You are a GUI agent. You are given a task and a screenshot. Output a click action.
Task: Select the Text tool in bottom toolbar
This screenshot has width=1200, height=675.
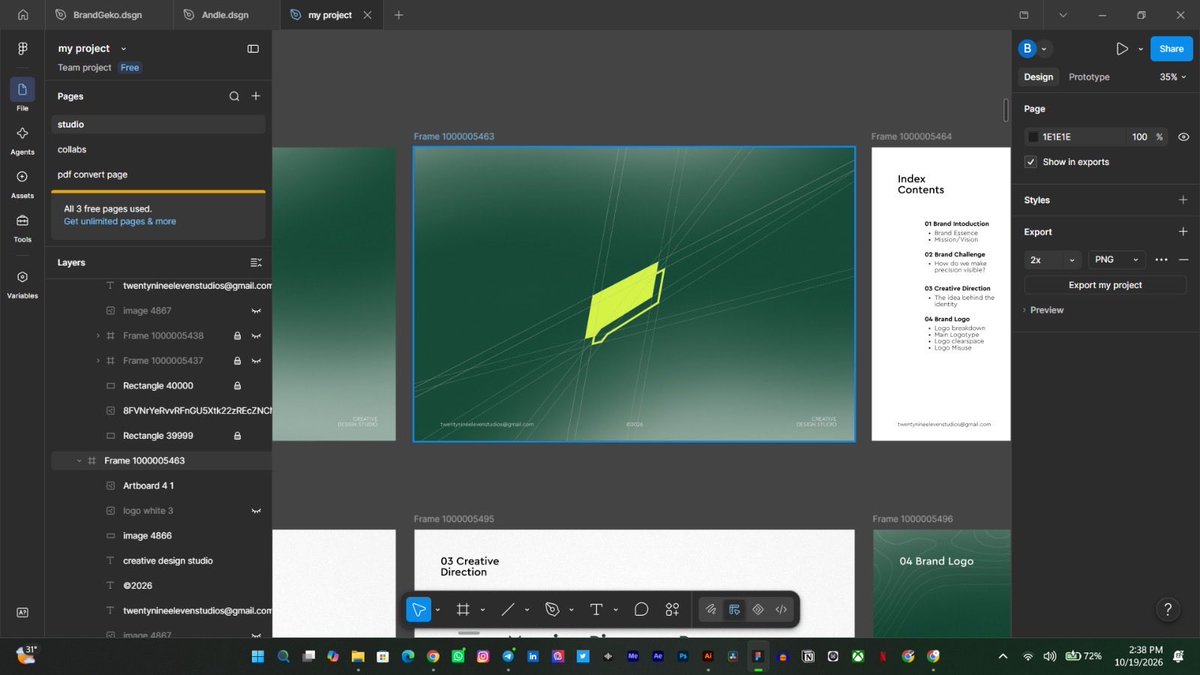pyautogui.click(x=596, y=609)
